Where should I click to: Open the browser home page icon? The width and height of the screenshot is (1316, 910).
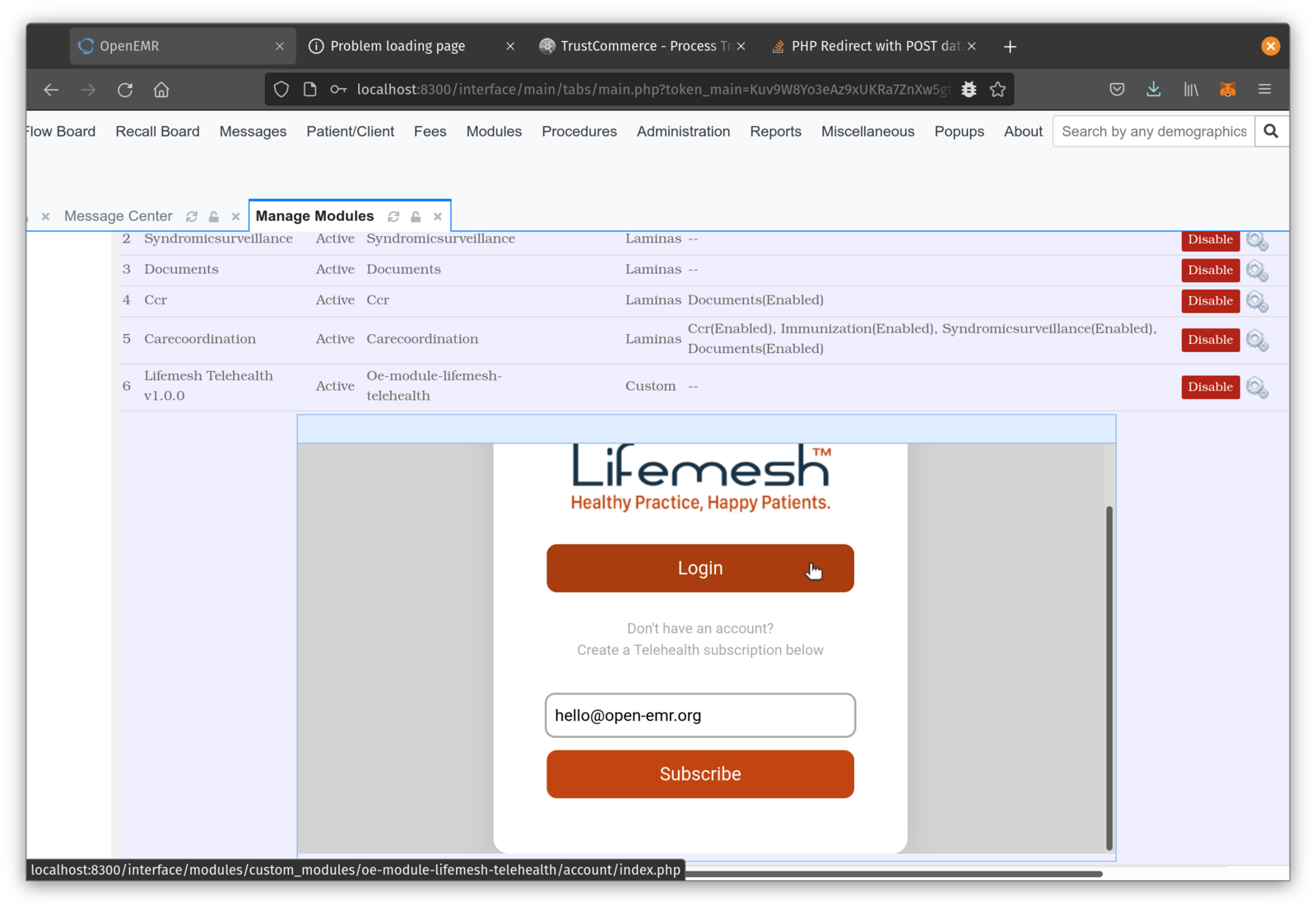[x=161, y=90]
